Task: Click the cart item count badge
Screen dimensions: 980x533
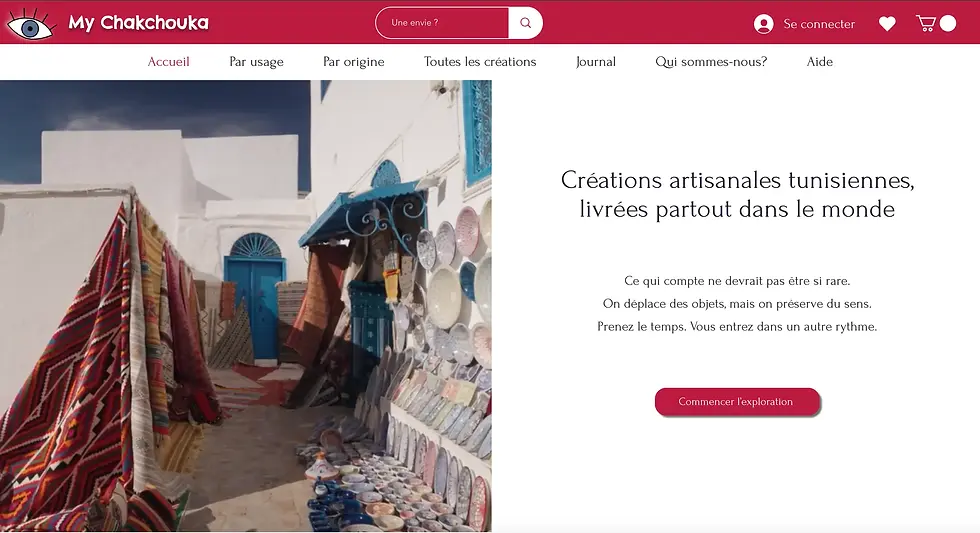Action: click(948, 23)
